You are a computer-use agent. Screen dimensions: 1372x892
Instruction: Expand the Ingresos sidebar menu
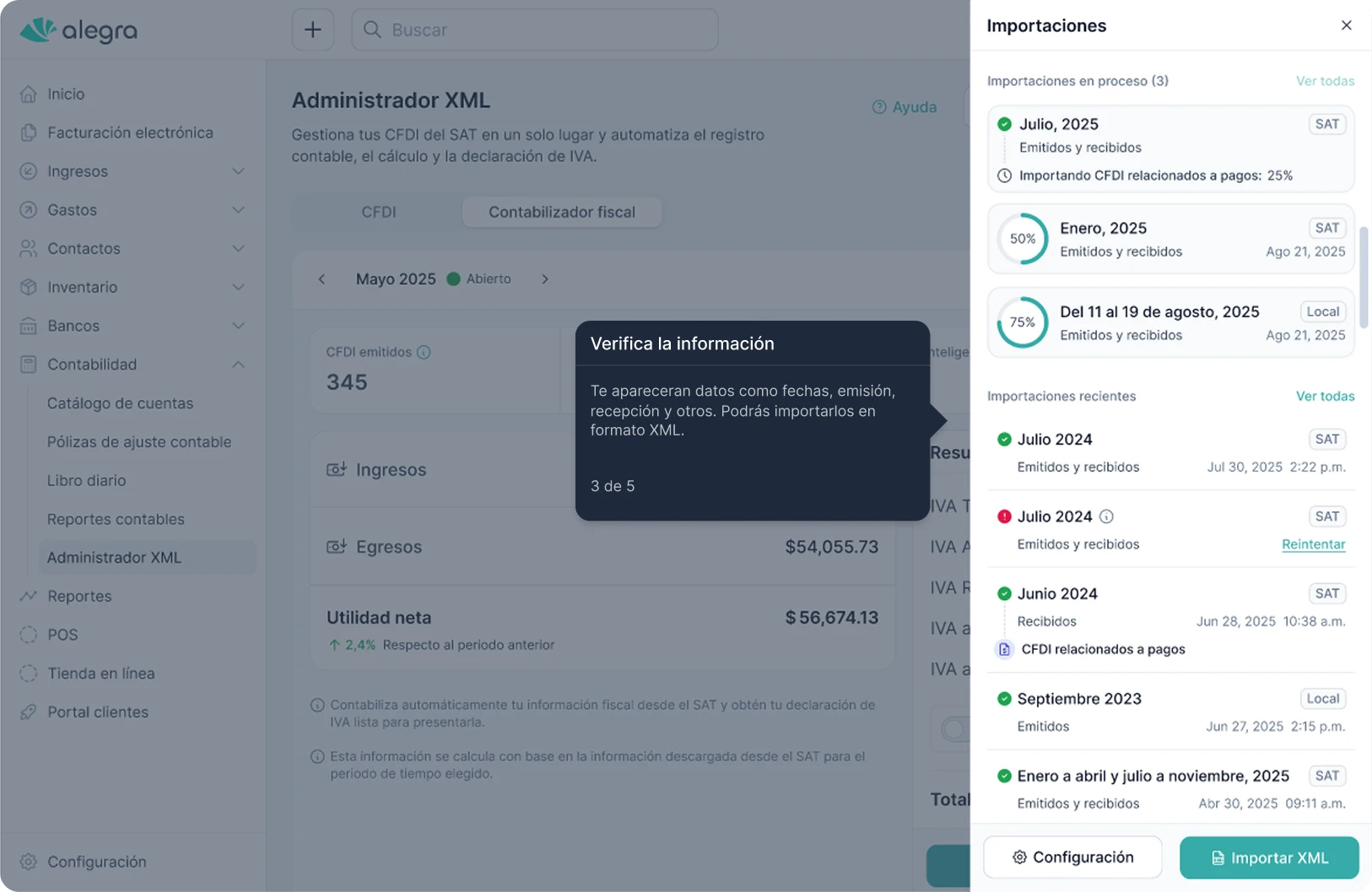pos(238,171)
